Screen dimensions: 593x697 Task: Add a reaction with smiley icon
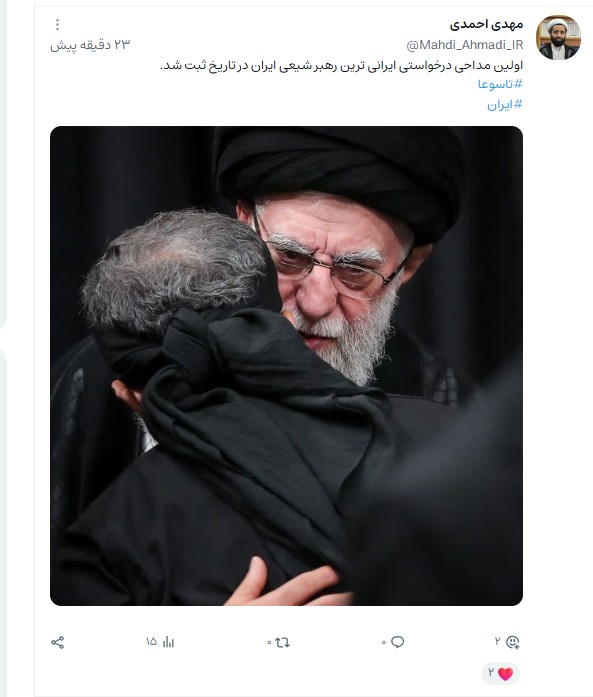[513, 642]
